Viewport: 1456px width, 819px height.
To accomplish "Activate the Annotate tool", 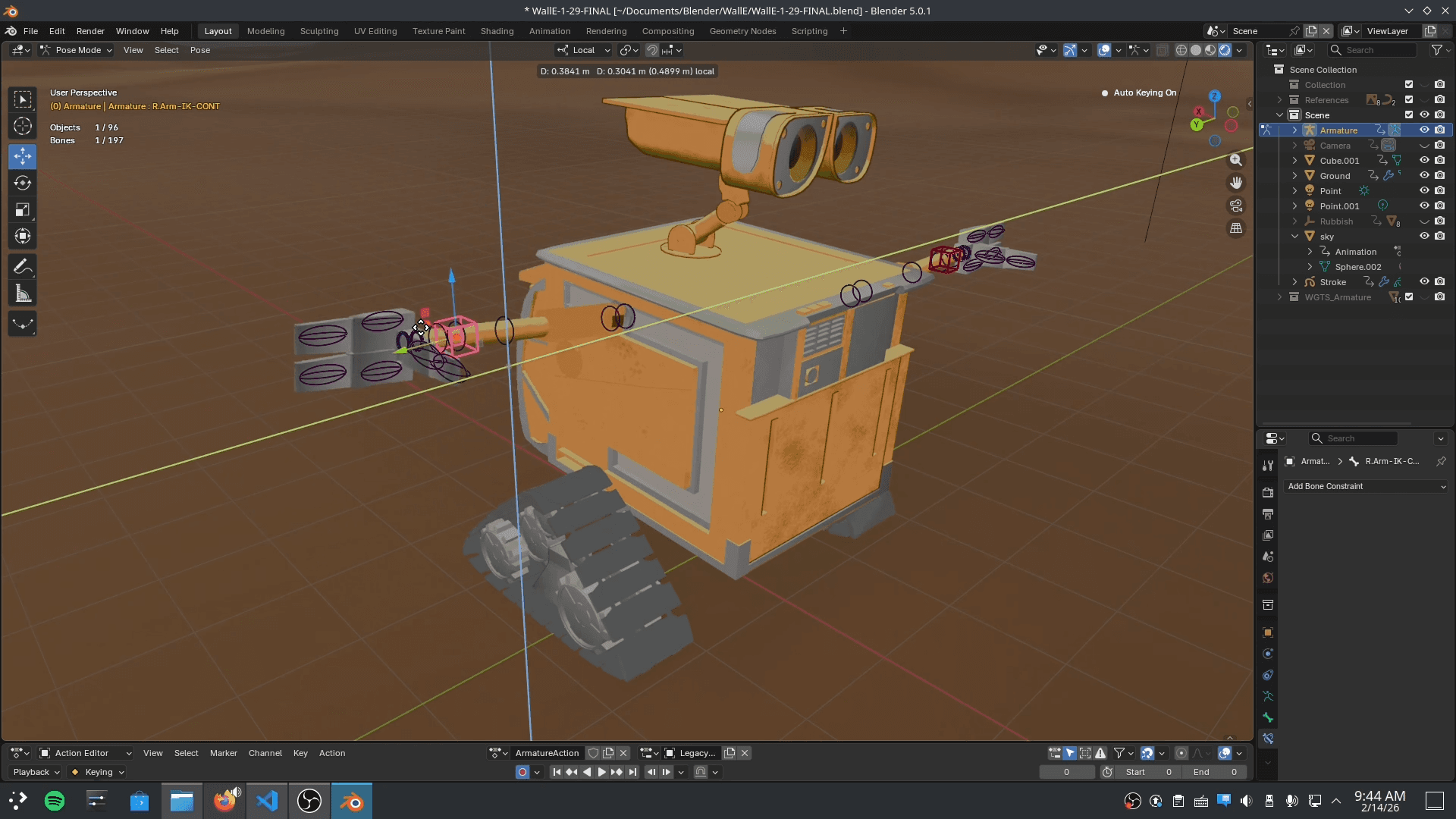I will pos(23,266).
